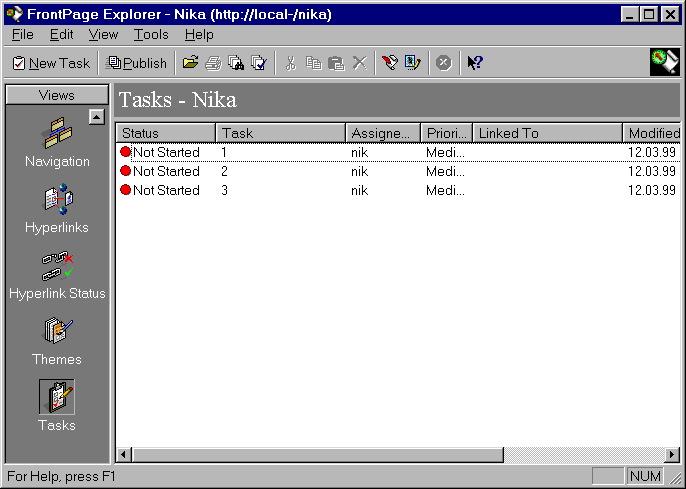Open the Edit menu
The image size is (686, 489).
pyautogui.click(x=61, y=35)
